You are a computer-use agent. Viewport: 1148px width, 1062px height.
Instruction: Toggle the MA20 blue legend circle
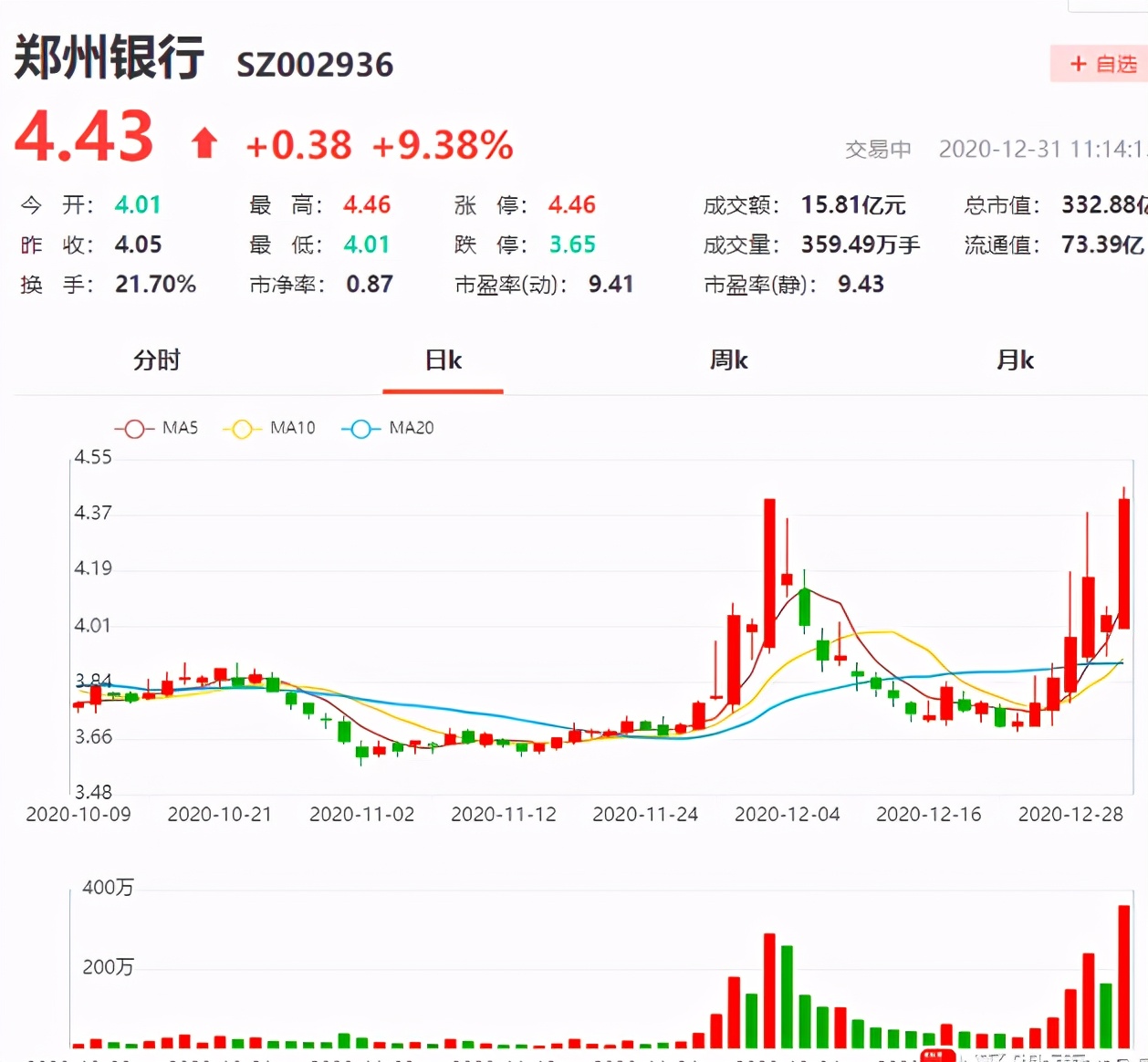361,427
